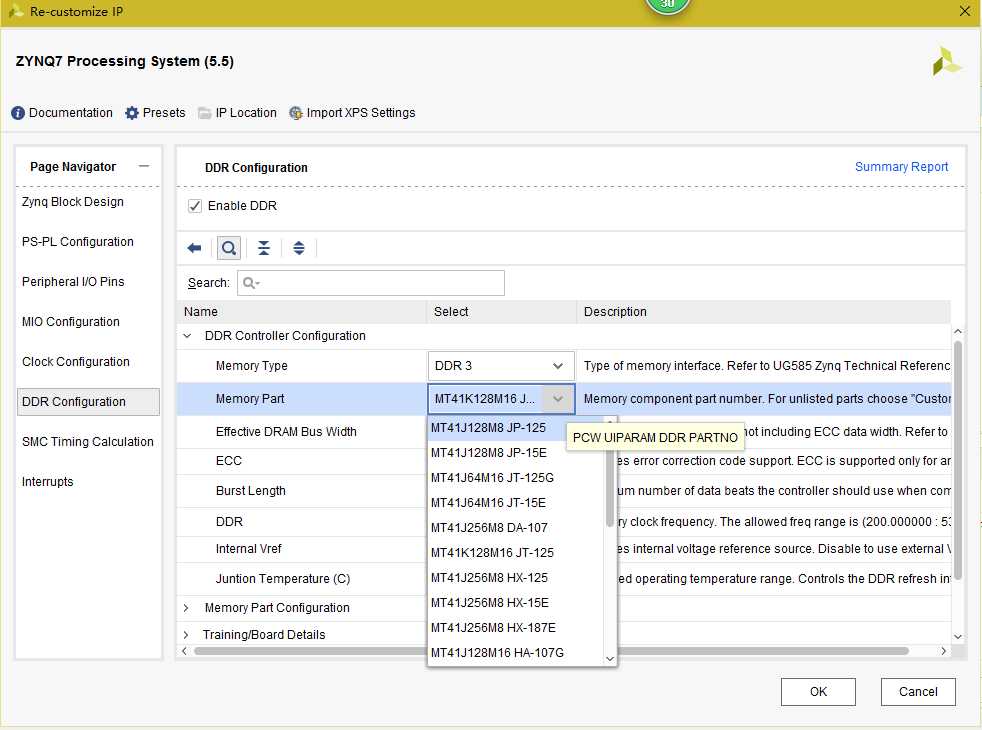This screenshot has height=730, width=982.
Task: Click the Memory Part dropdown arrow
Action: pyautogui.click(x=557, y=399)
